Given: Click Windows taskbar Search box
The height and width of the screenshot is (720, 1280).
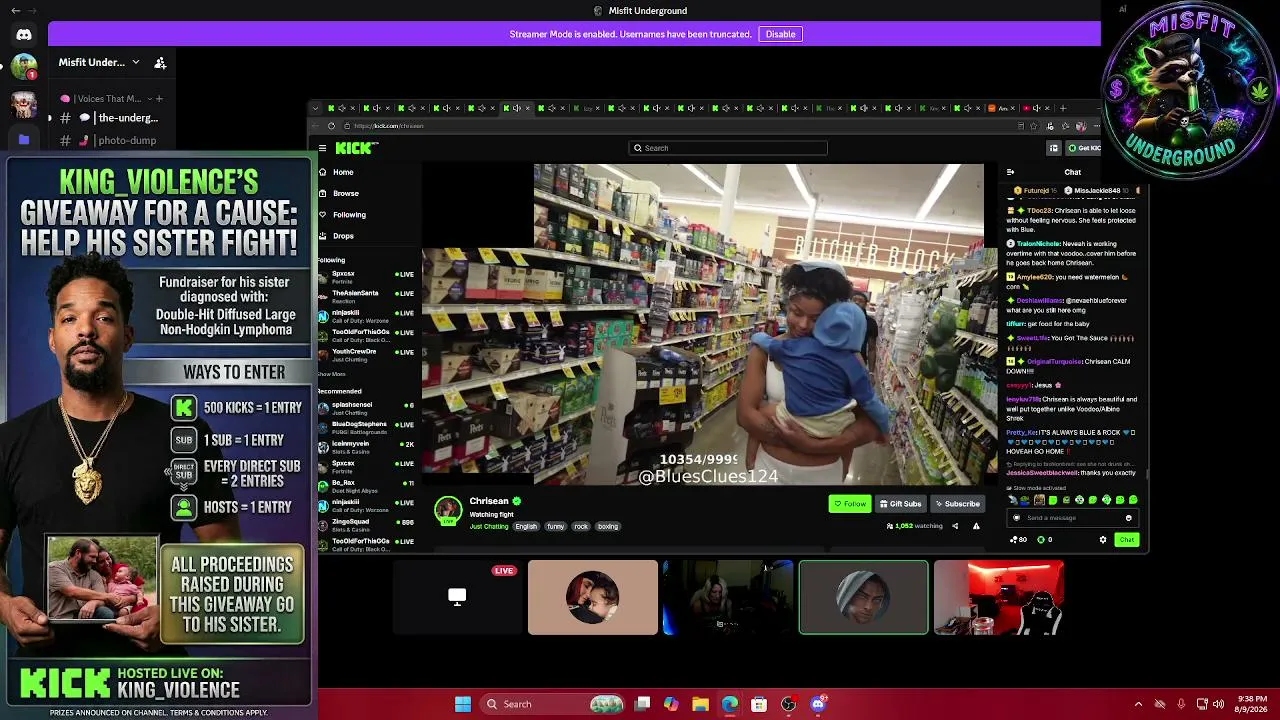Looking at the screenshot, I should coord(552,704).
